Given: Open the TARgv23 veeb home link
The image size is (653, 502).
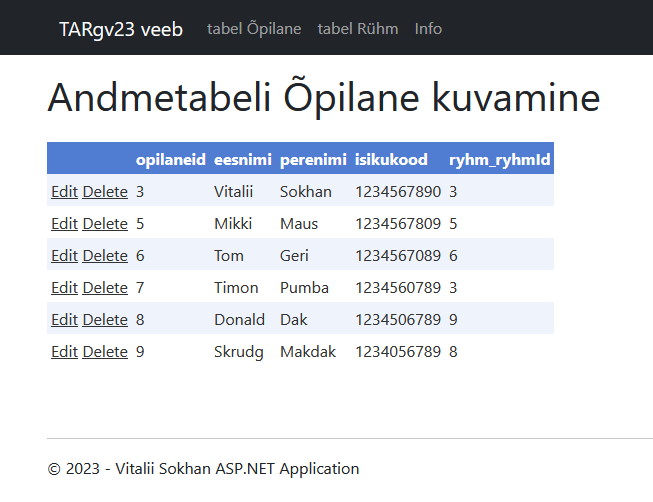Looking at the screenshot, I should coord(121,29).
